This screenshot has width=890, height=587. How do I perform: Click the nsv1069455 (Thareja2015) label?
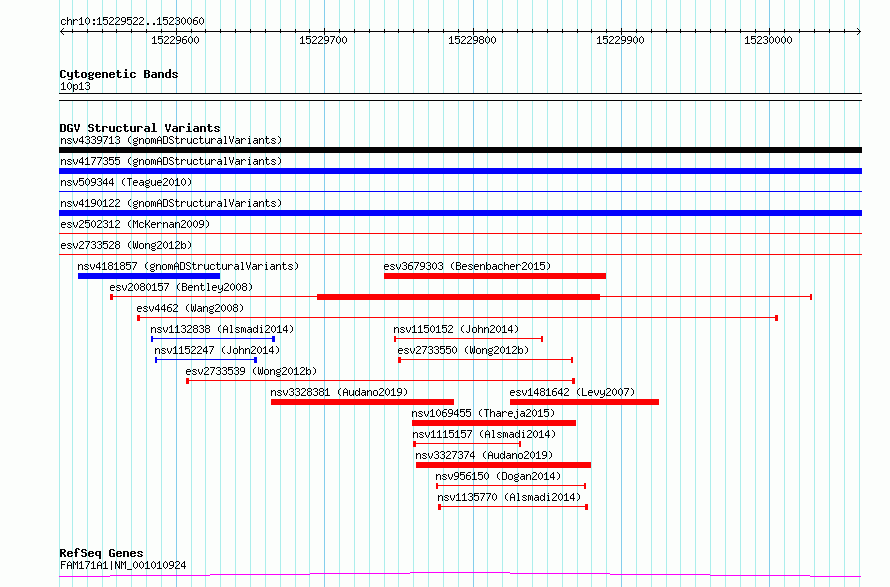[483, 413]
